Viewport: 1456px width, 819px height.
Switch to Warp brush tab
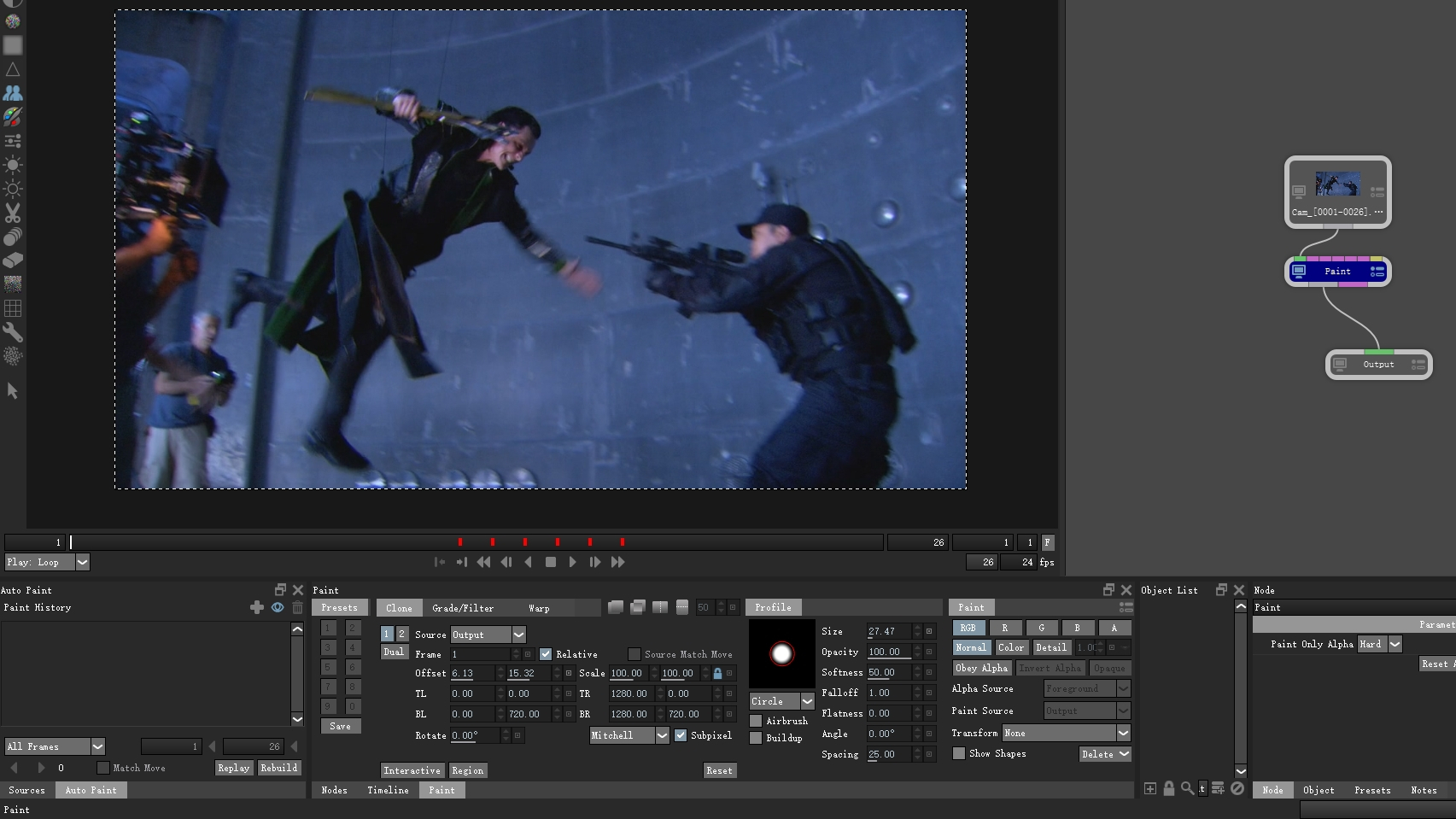tap(539, 608)
